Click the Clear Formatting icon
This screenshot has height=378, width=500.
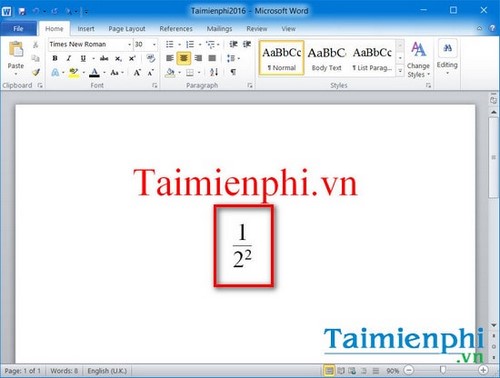[151, 58]
